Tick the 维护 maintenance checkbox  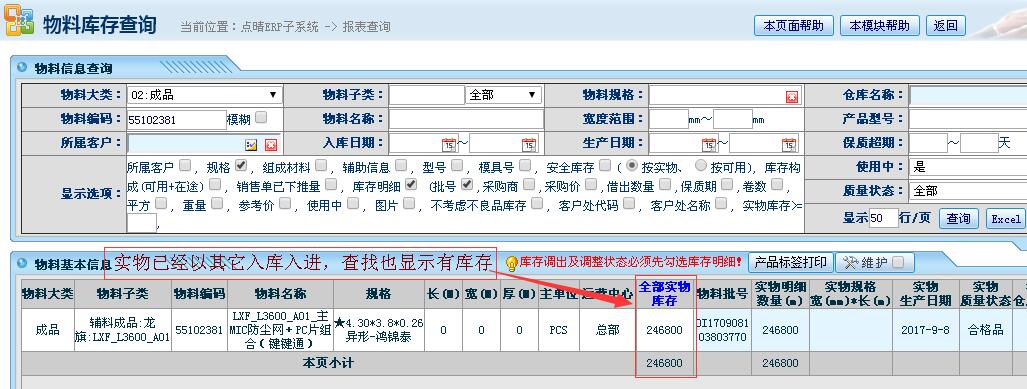897,262
